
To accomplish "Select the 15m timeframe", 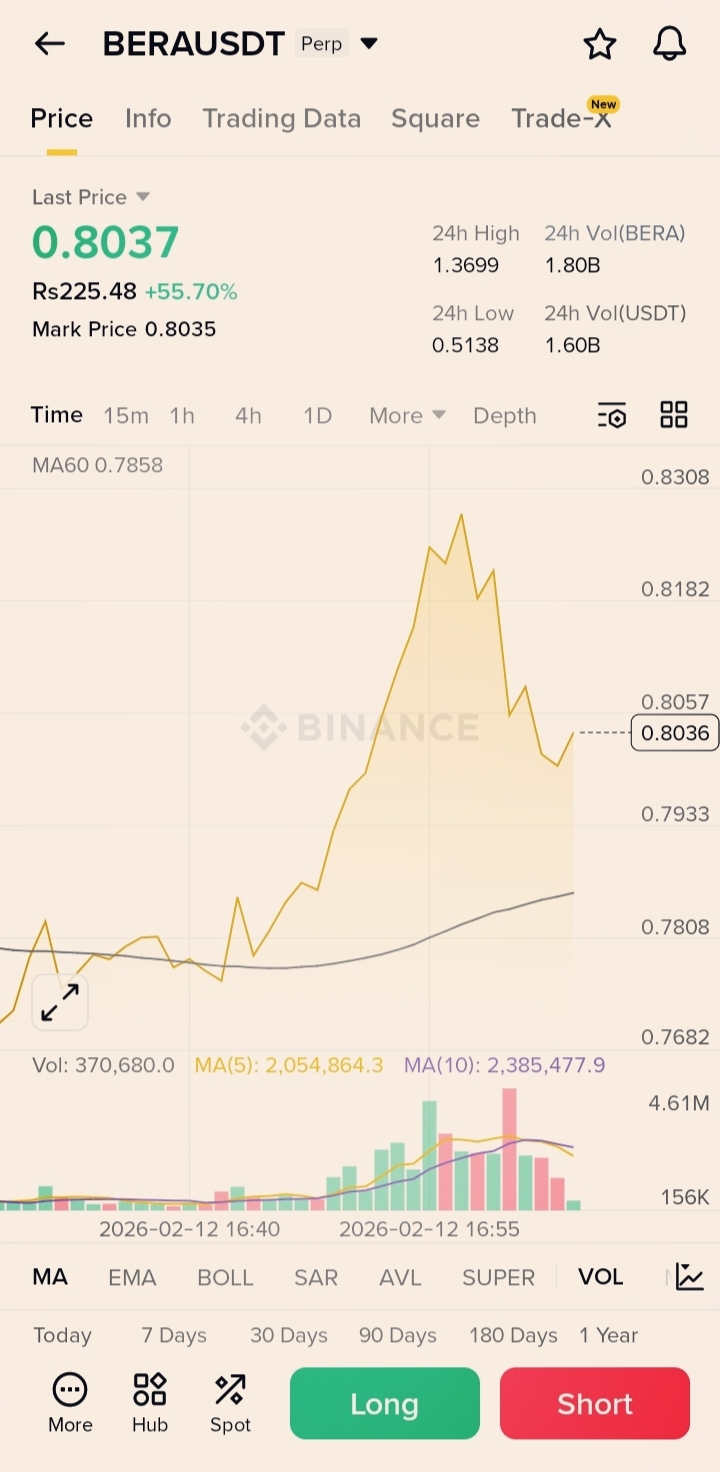I will click(126, 416).
